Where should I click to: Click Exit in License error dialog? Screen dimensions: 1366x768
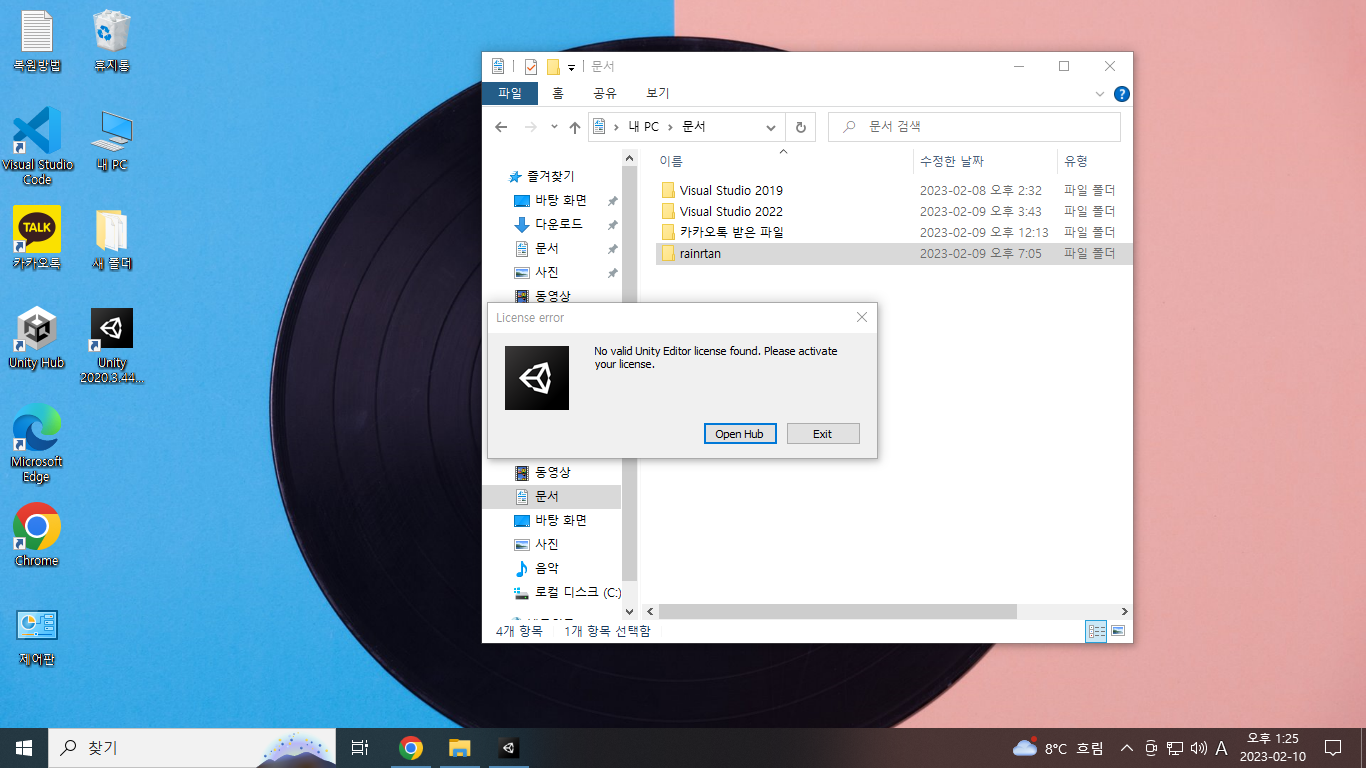822,434
